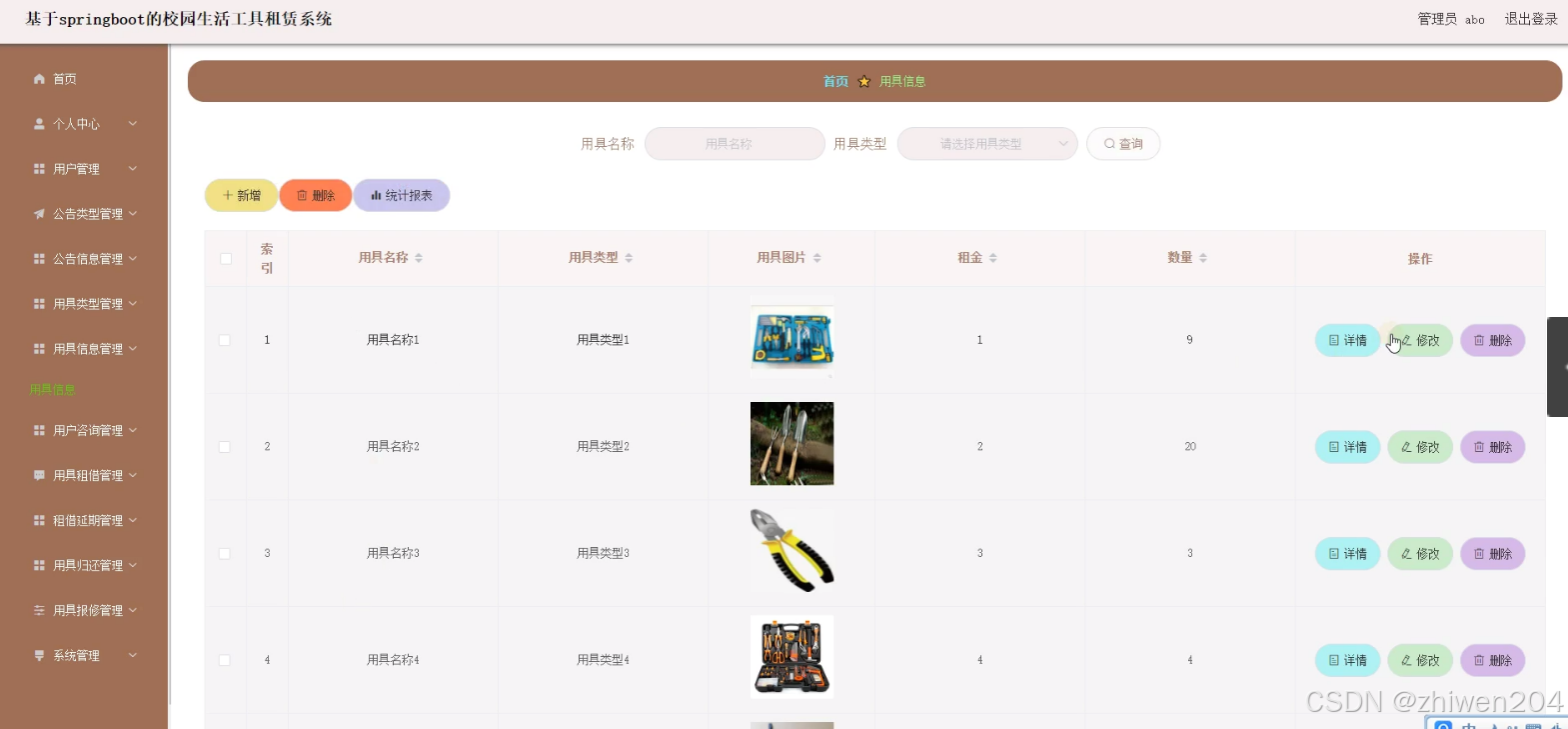Click the 用具类型2 cell
1568x729 pixels.
click(603, 447)
